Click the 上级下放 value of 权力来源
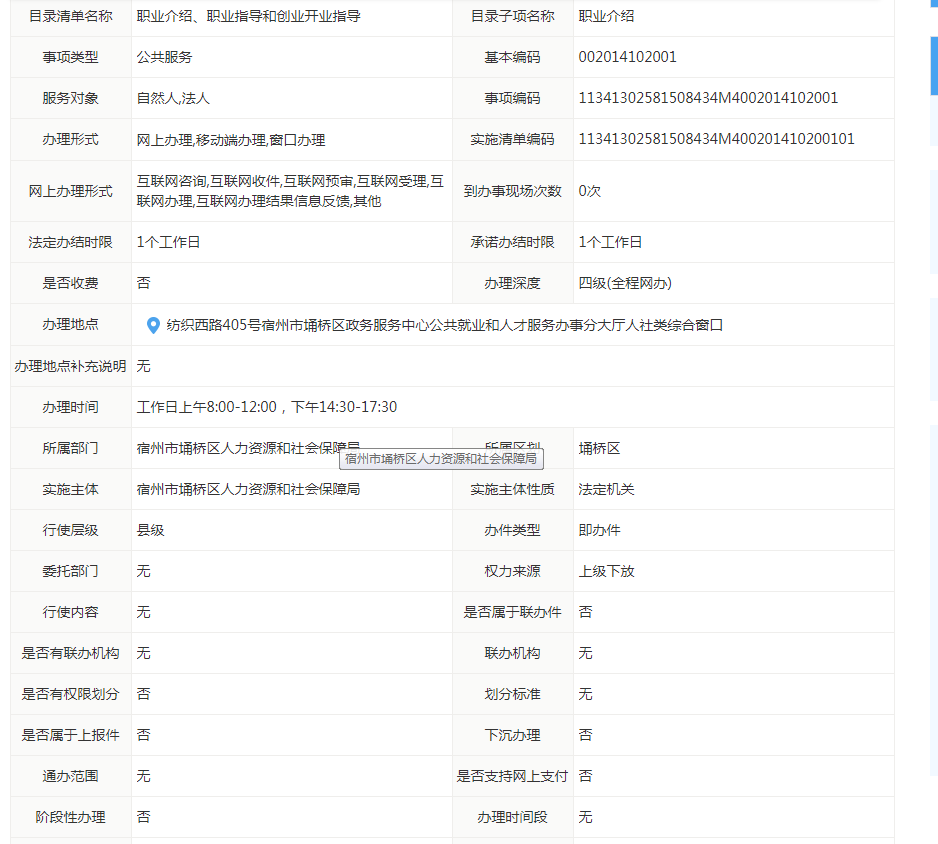 [x=606, y=571]
